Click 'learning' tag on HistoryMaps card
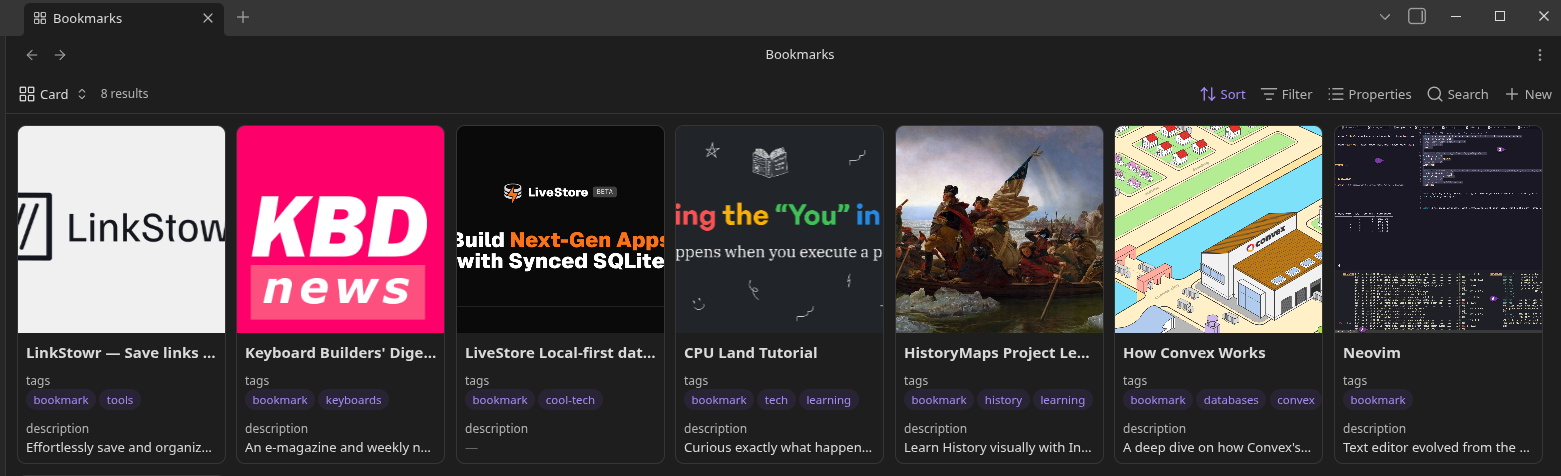The image size is (1561, 476). 1063,400
